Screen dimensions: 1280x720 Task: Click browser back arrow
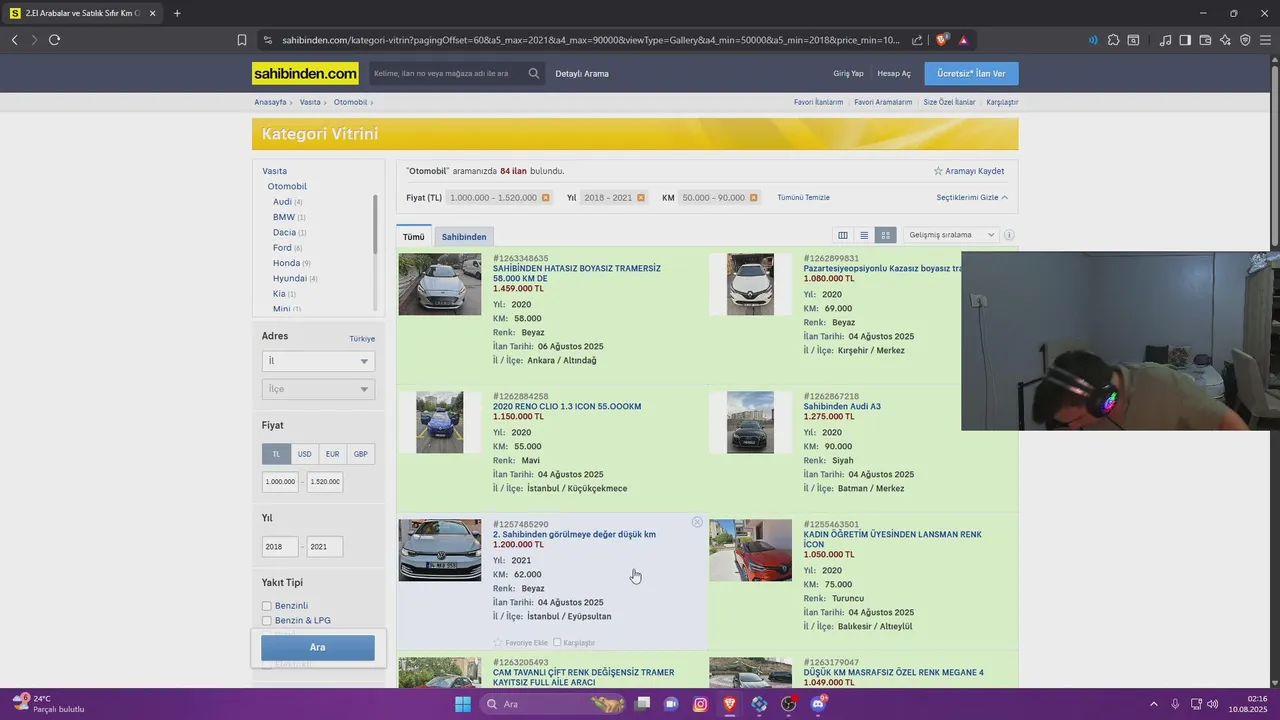tap(14, 40)
